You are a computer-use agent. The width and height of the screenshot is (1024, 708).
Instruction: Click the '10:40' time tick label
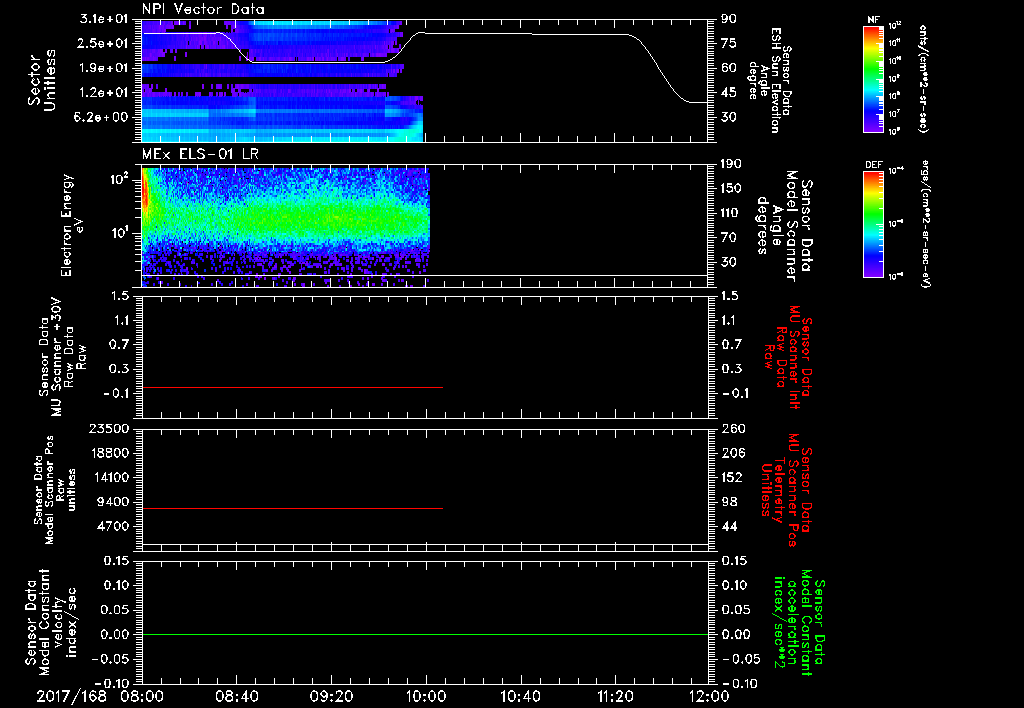520,696
